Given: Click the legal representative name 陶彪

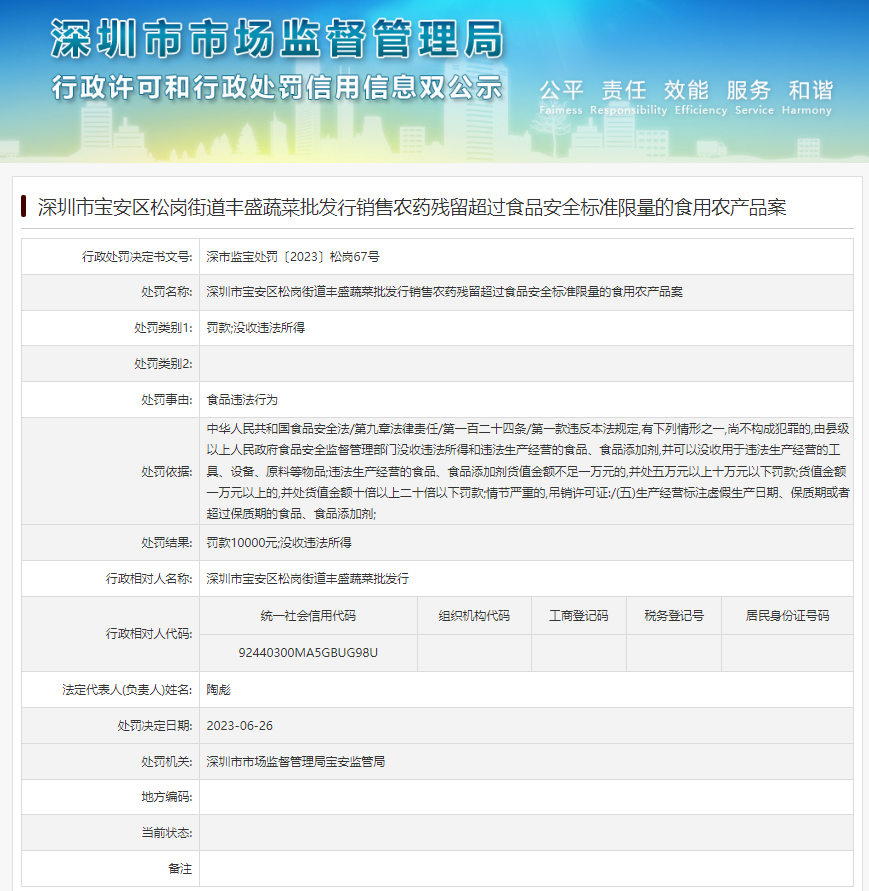Looking at the screenshot, I should pos(218,690).
